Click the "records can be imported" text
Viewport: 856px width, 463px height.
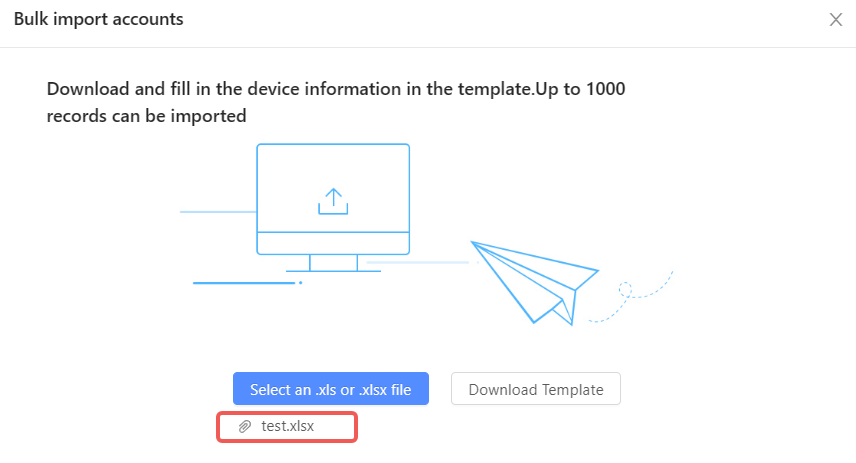pos(146,116)
